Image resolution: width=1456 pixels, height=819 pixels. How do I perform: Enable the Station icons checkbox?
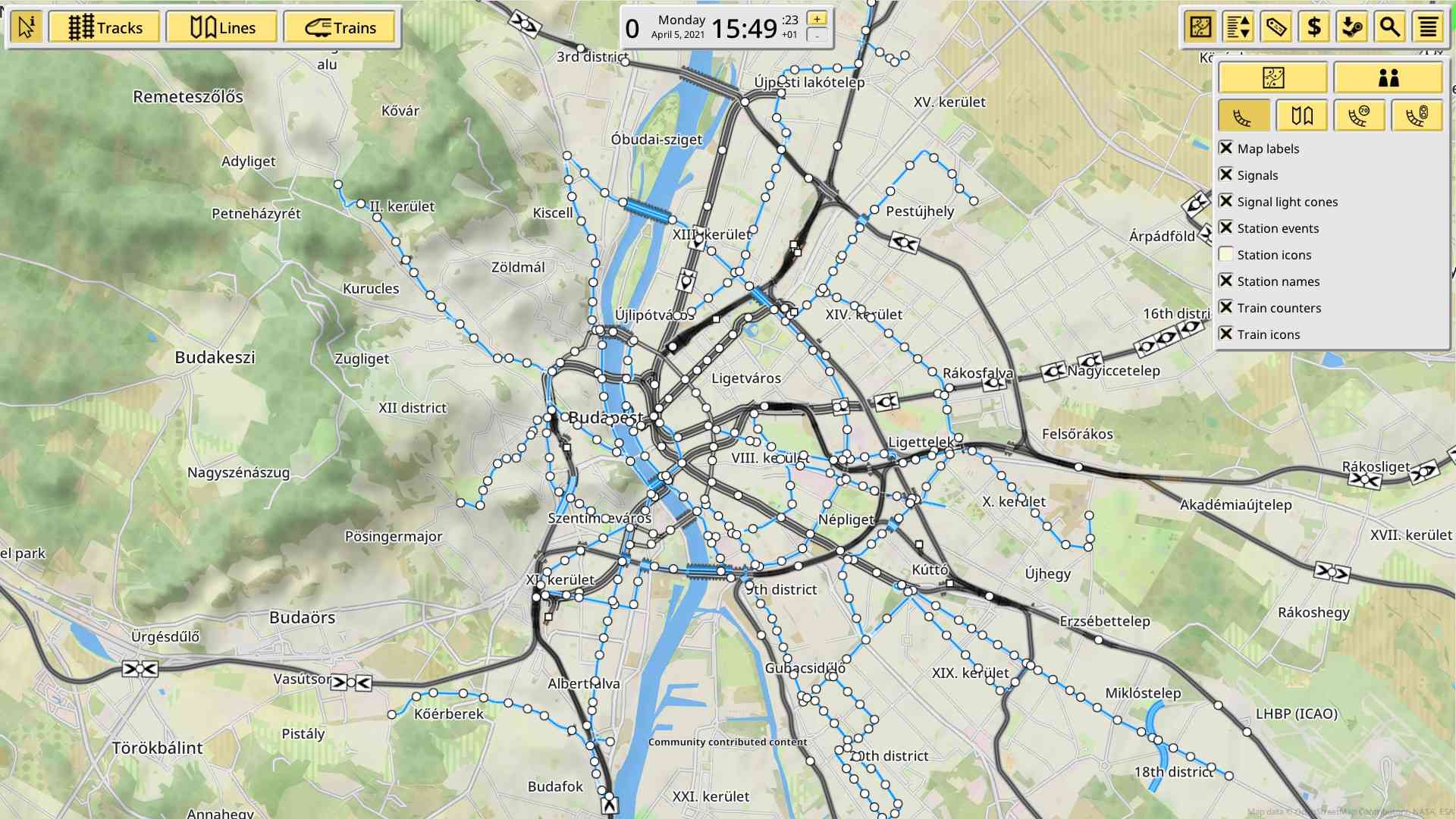pyautogui.click(x=1225, y=254)
